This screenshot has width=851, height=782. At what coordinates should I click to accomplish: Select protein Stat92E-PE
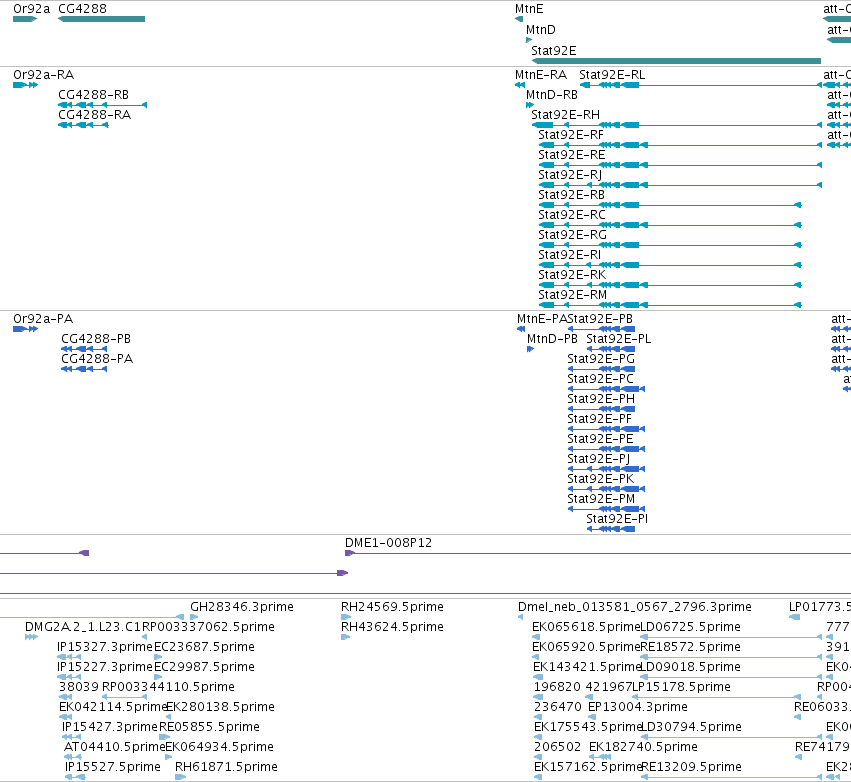pyautogui.click(x=600, y=440)
